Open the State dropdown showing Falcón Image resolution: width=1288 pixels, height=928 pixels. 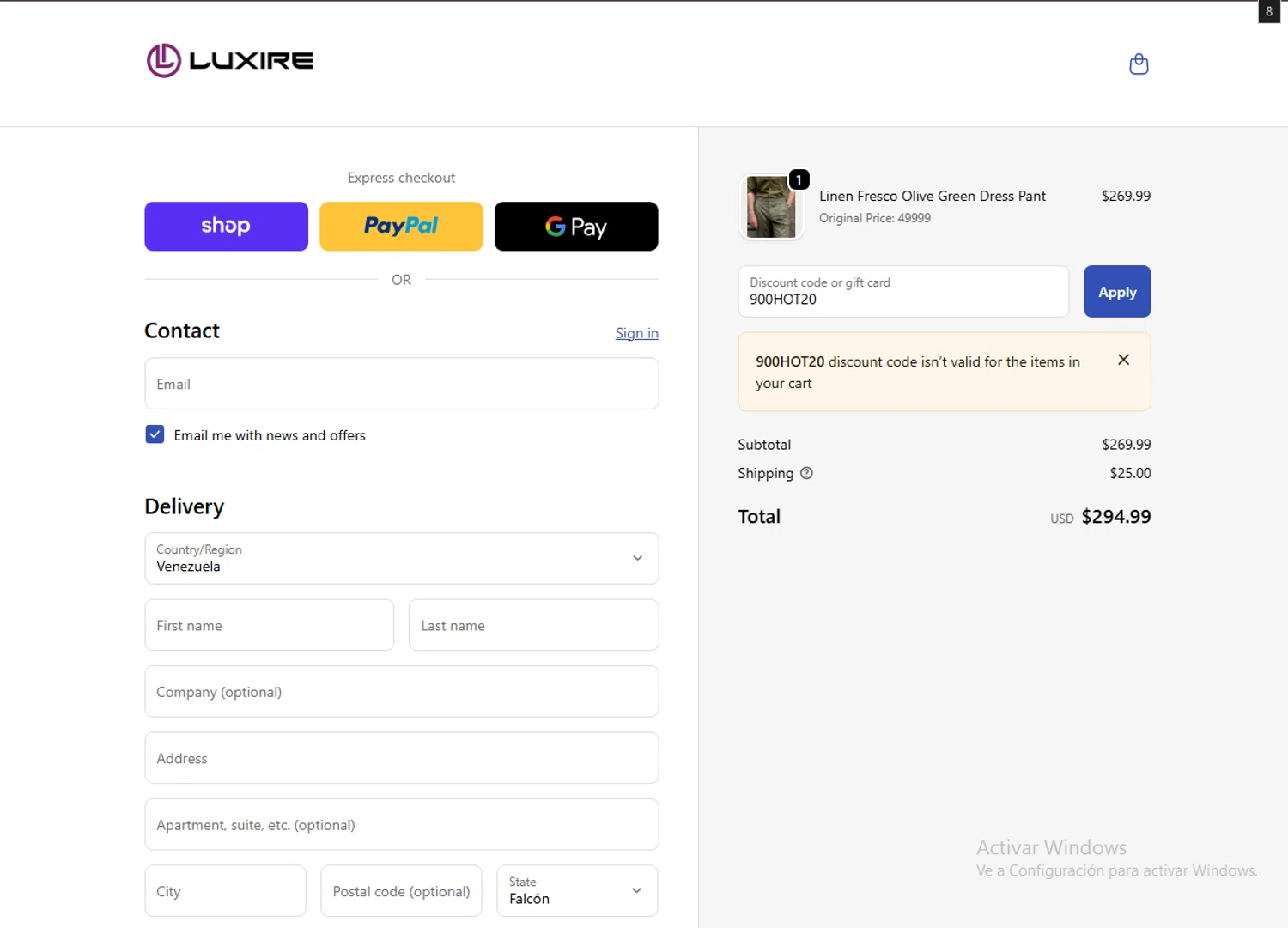point(577,890)
